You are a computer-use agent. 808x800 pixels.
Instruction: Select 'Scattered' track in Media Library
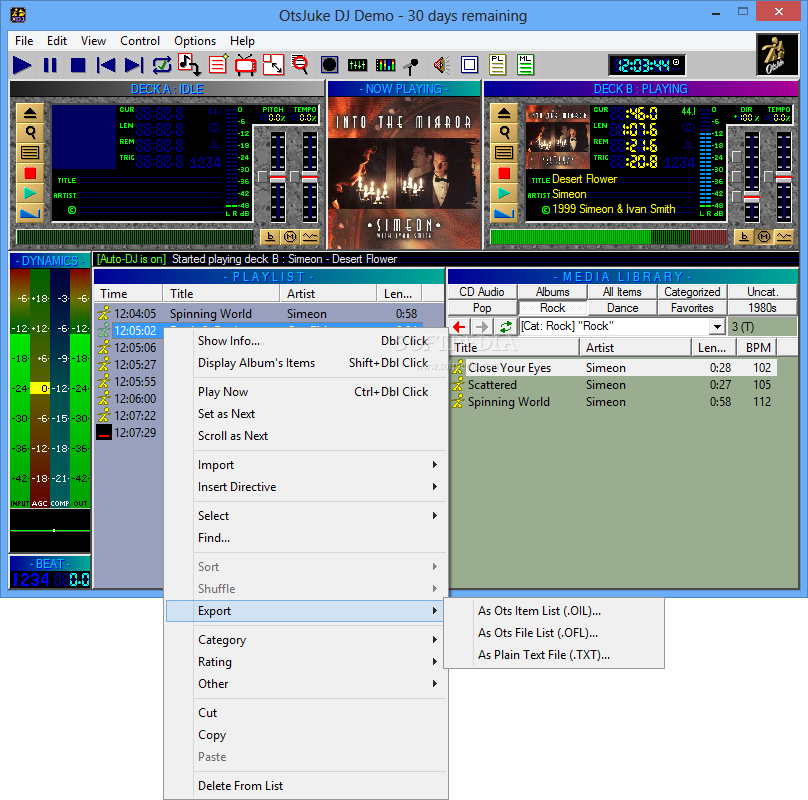tap(492, 385)
